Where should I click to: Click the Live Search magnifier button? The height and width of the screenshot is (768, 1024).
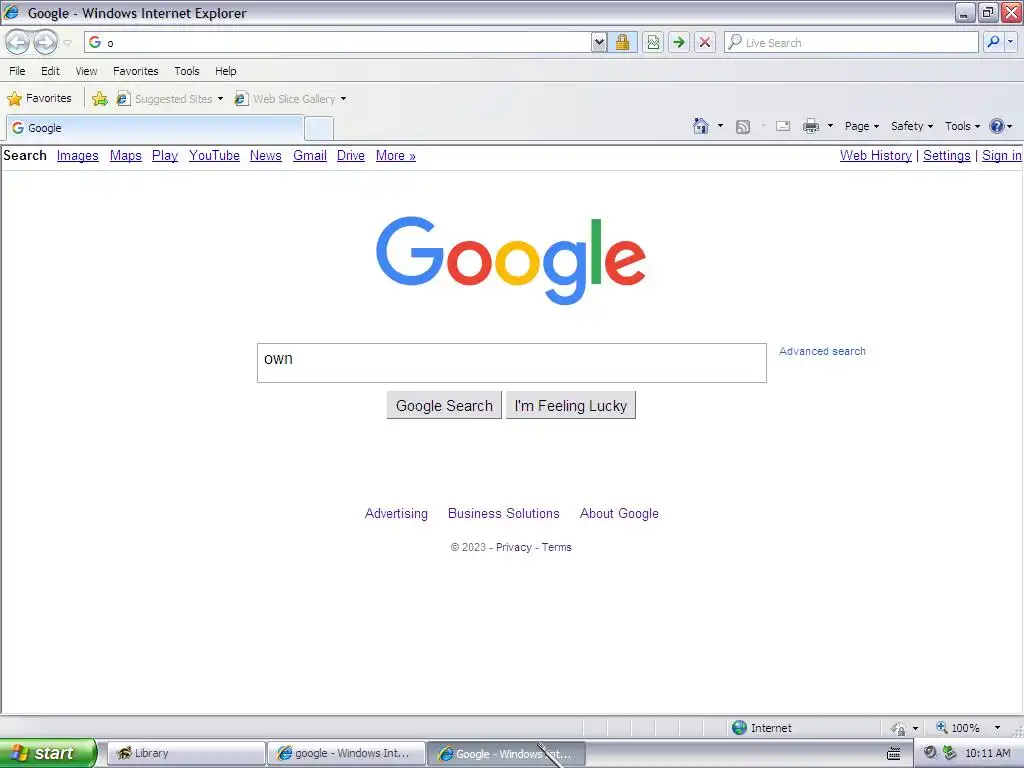(993, 42)
